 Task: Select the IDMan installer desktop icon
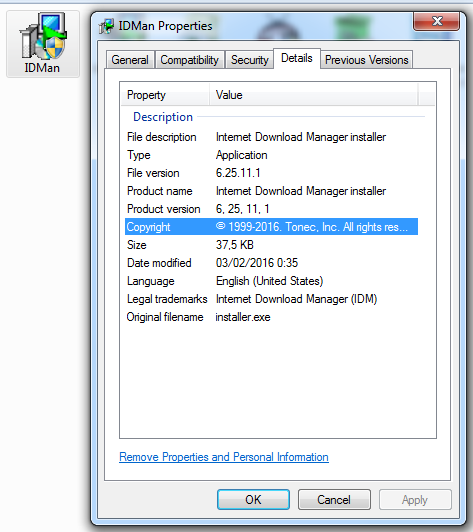coord(43,43)
